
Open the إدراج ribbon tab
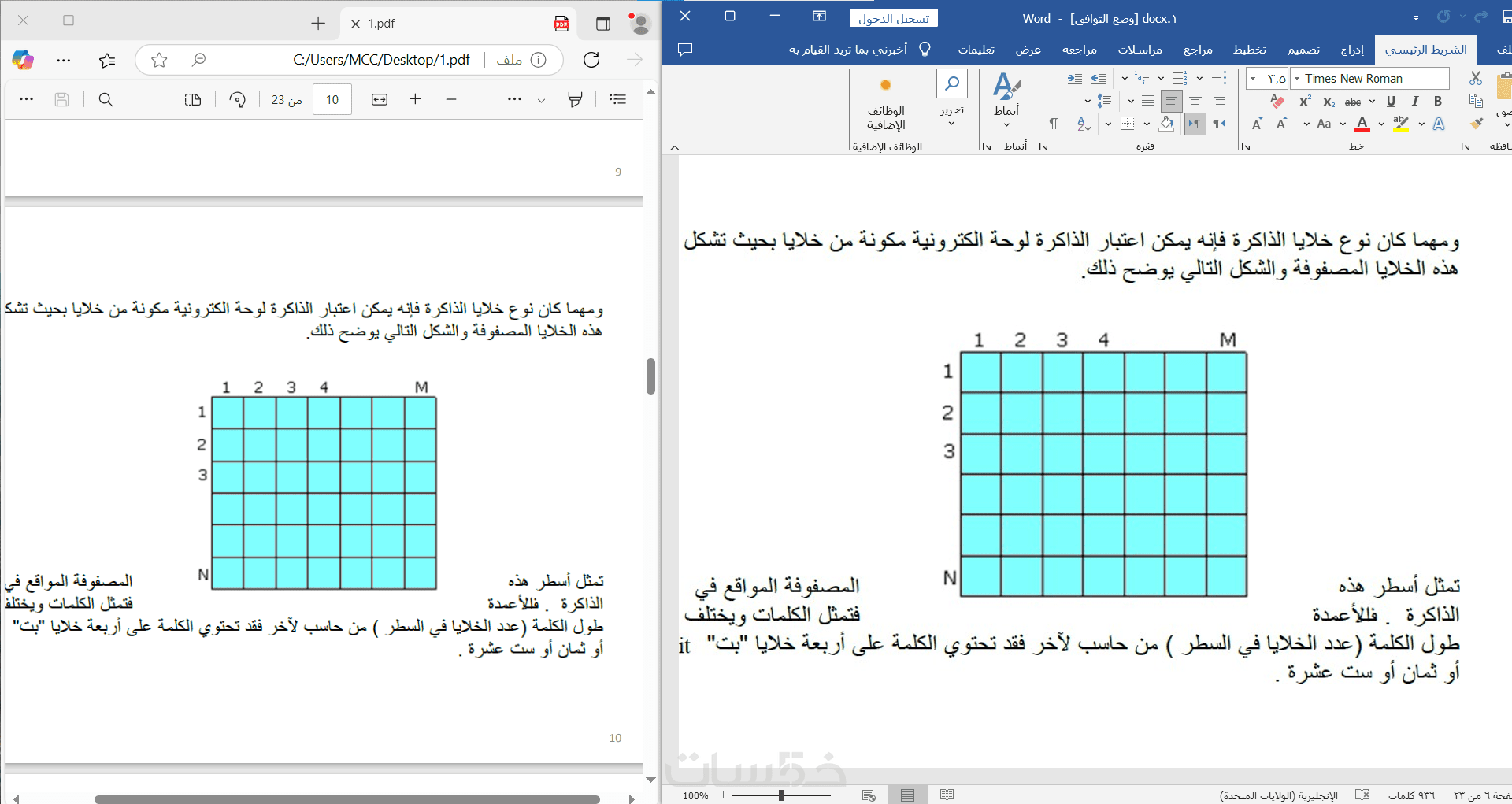pos(1352,50)
